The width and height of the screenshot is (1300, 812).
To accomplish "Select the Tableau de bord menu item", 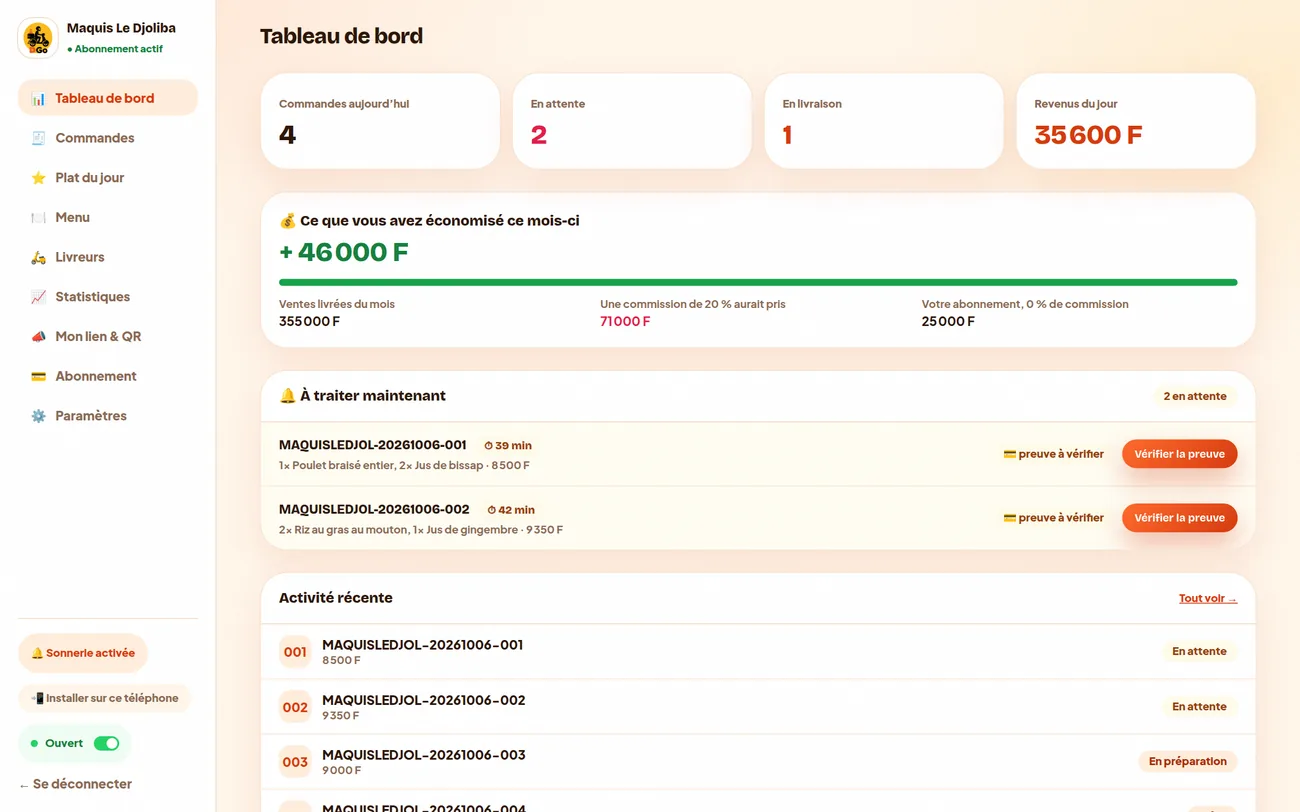I will coord(108,98).
